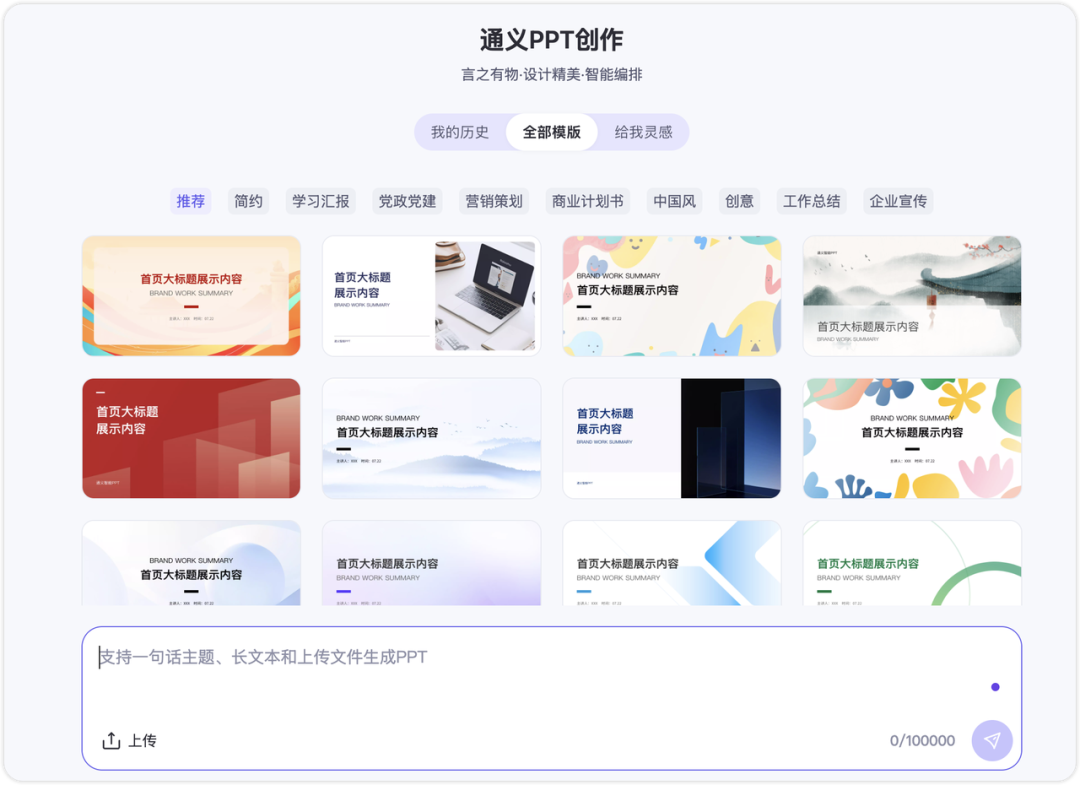Select the blue arrow shapes template

point(672,563)
